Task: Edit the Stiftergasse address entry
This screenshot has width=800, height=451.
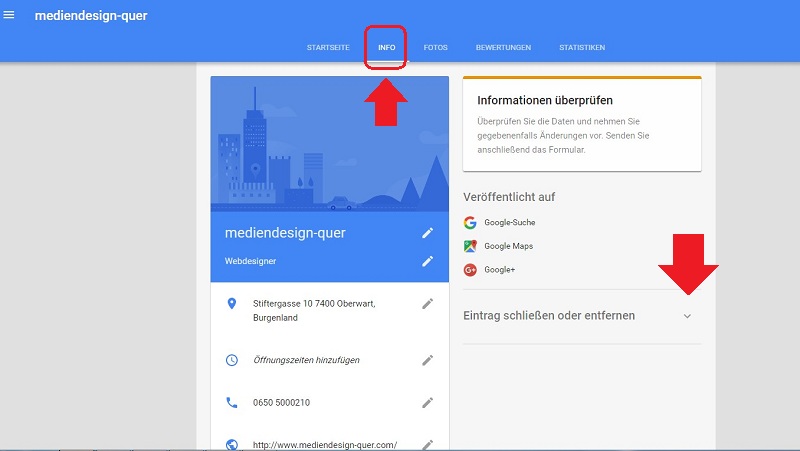Action: pos(428,304)
